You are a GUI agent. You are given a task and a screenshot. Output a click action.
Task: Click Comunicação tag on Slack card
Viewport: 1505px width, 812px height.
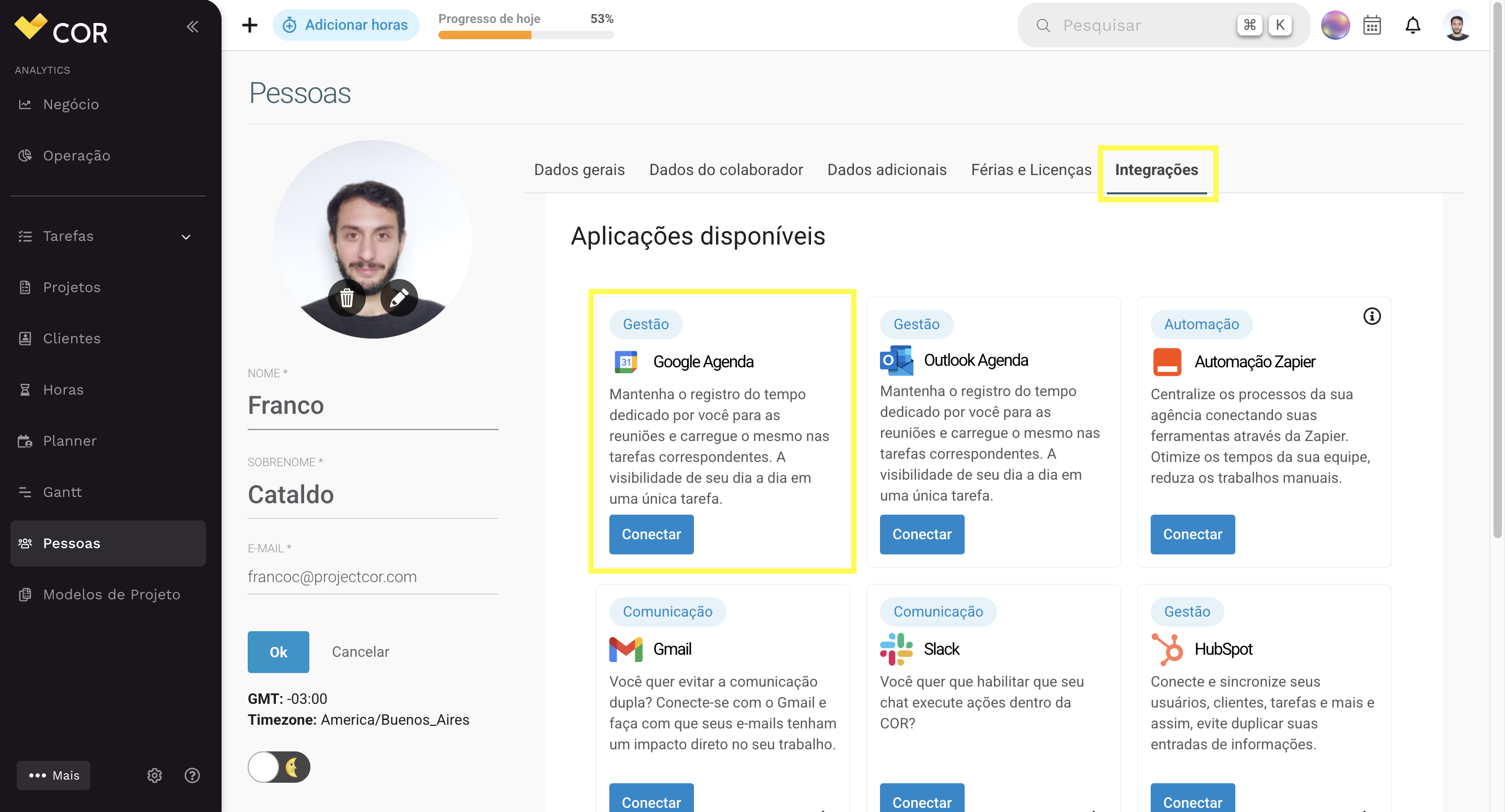coord(937,612)
